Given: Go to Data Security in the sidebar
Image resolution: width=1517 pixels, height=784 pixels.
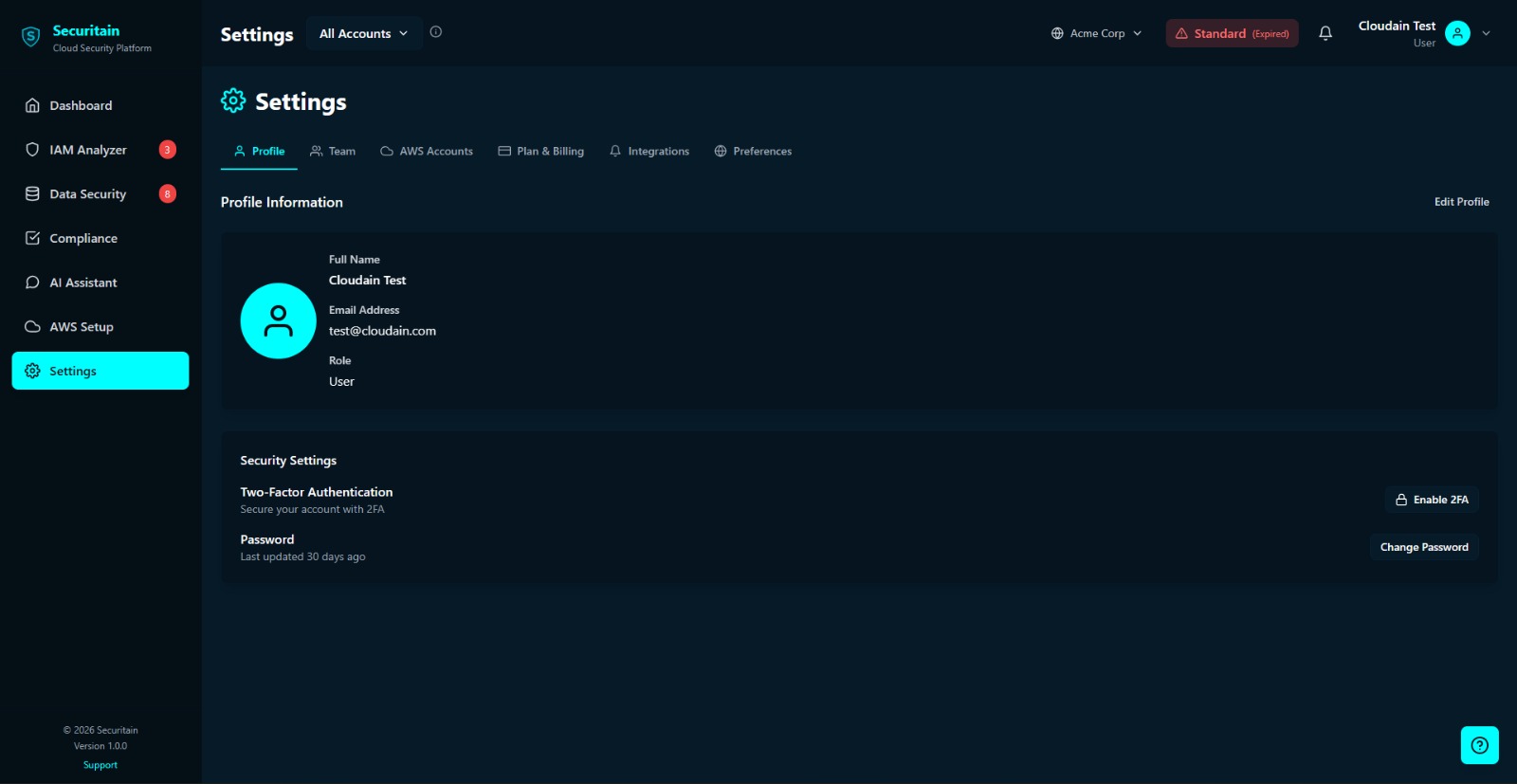Looking at the screenshot, I should pos(87,194).
